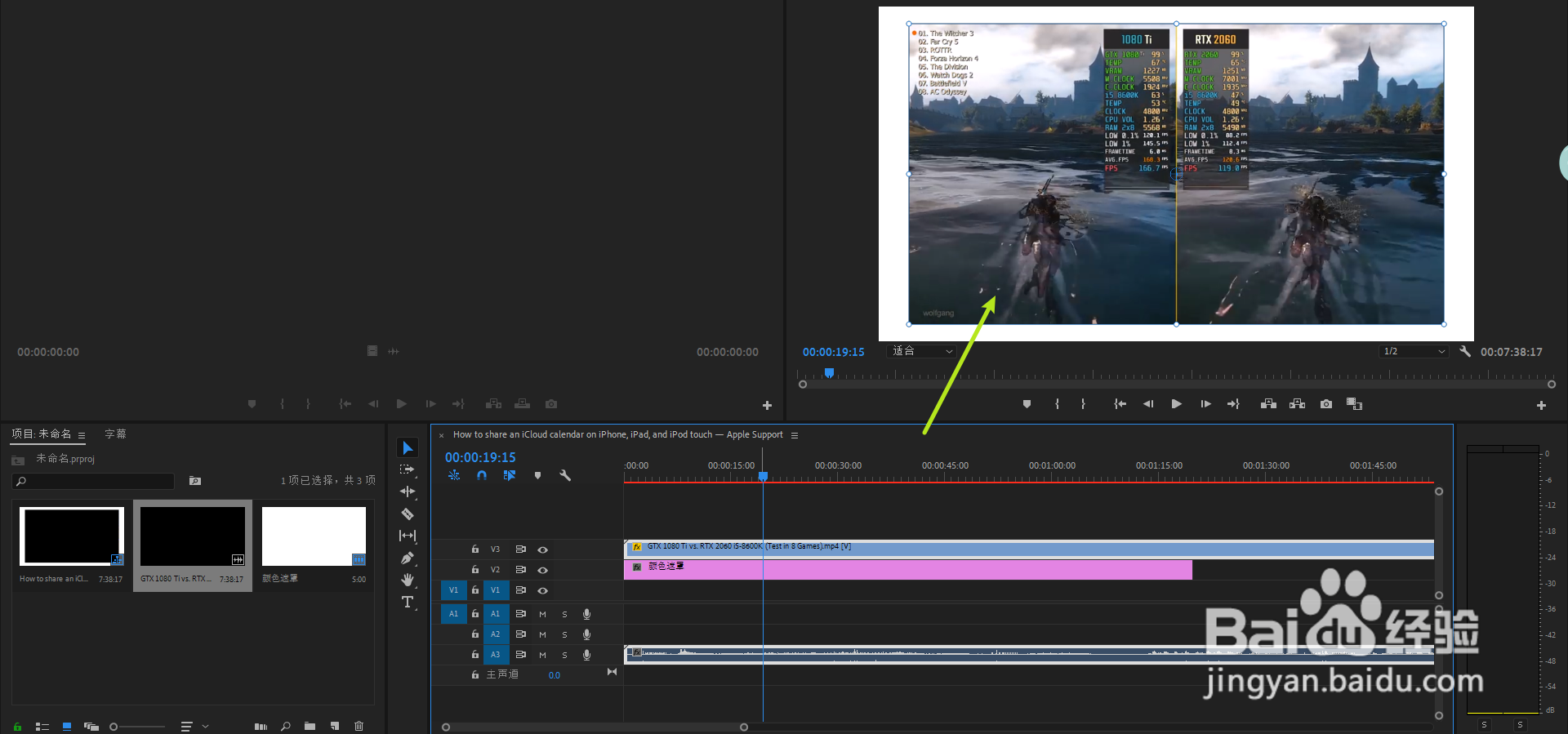Select the 颜色遮罩 color matte thumbnail
The image size is (1568, 734).
(314, 536)
